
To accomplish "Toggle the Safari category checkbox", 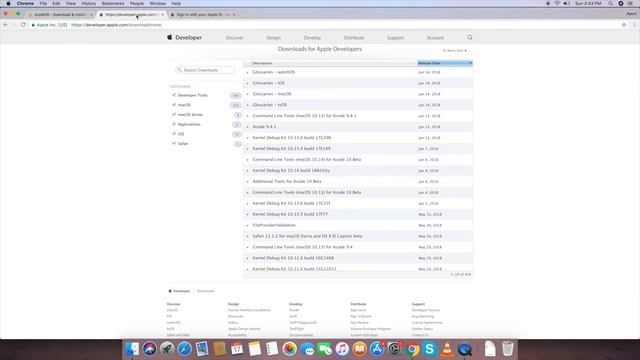I will (x=174, y=144).
